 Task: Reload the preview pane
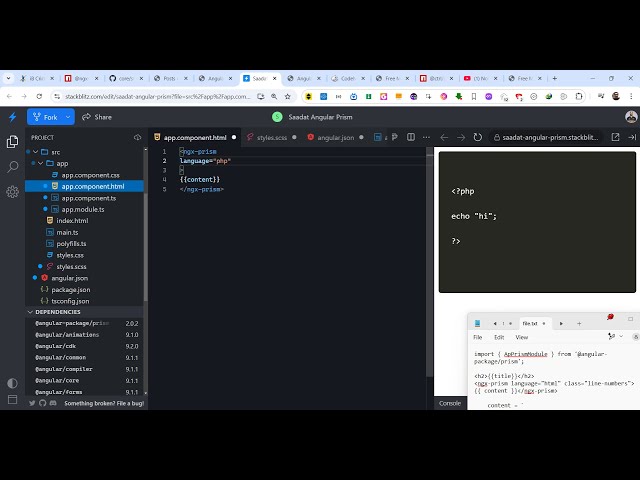click(478, 137)
